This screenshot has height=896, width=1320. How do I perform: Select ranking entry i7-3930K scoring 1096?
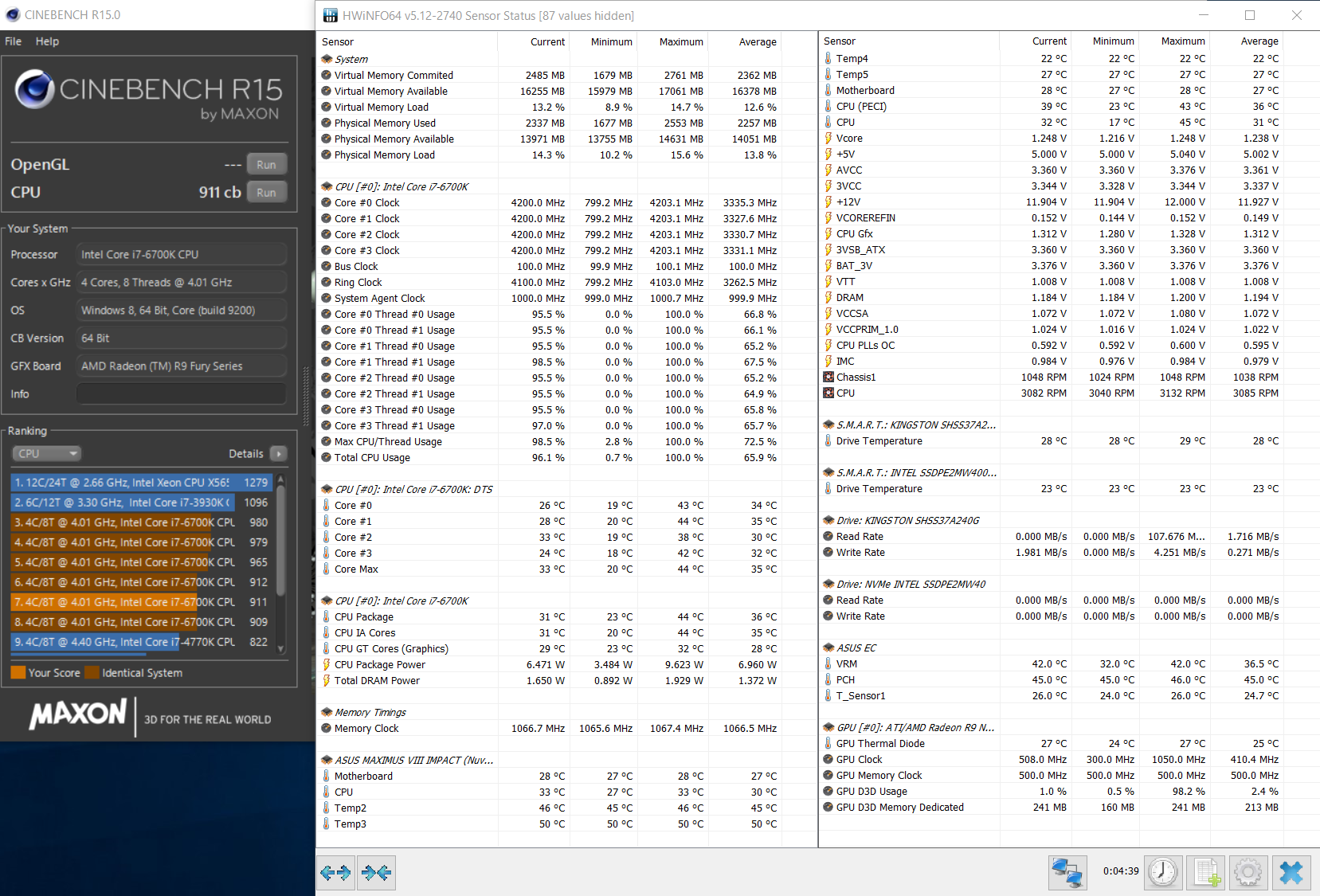pos(142,503)
